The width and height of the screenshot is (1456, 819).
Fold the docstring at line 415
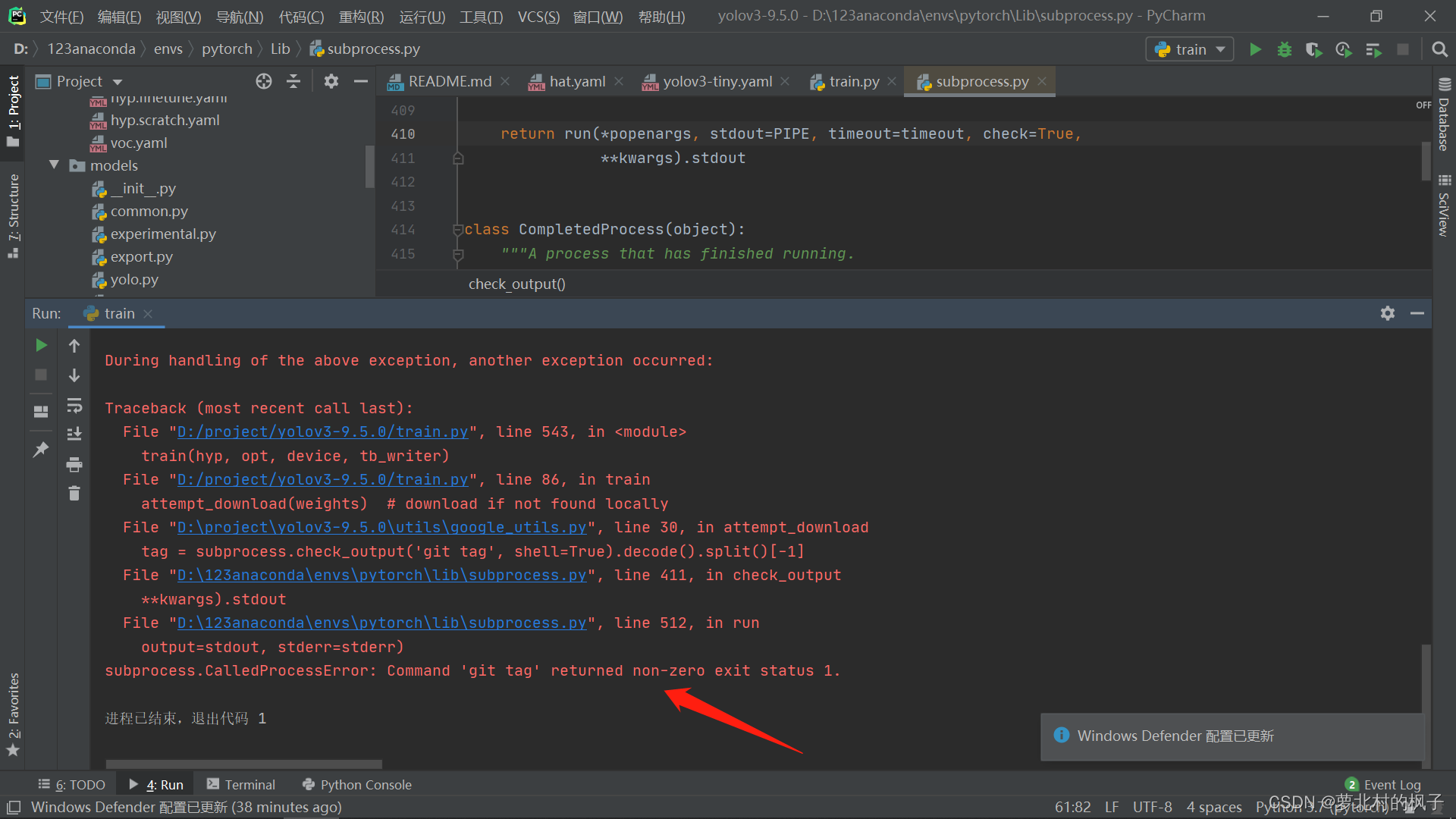pyautogui.click(x=457, y=254)
